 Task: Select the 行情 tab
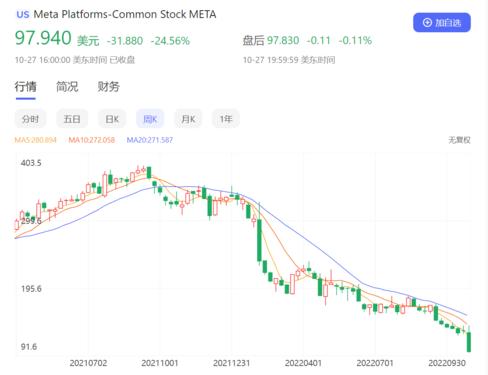pos(25,87)
